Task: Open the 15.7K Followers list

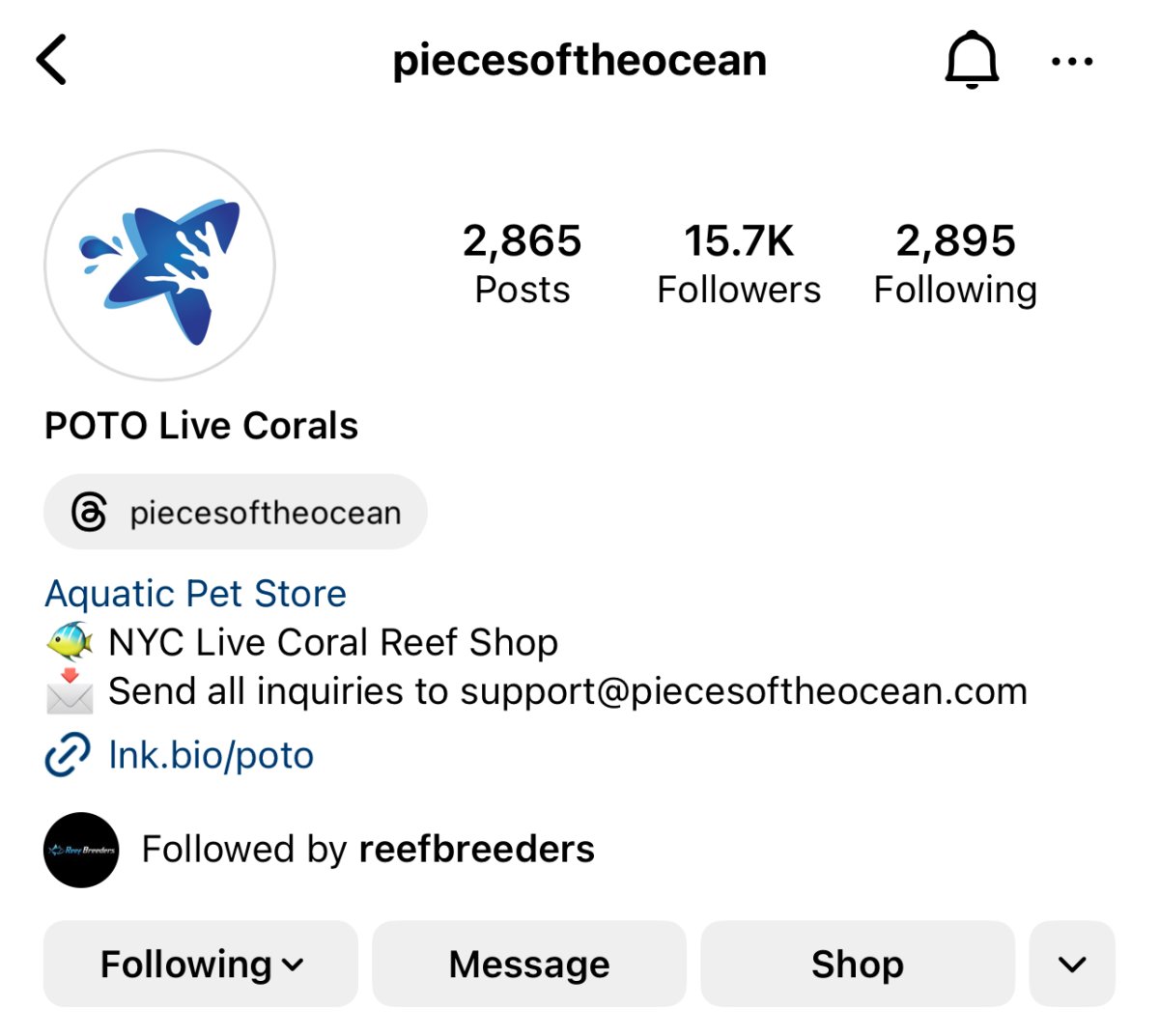Action: click(739, 264)
